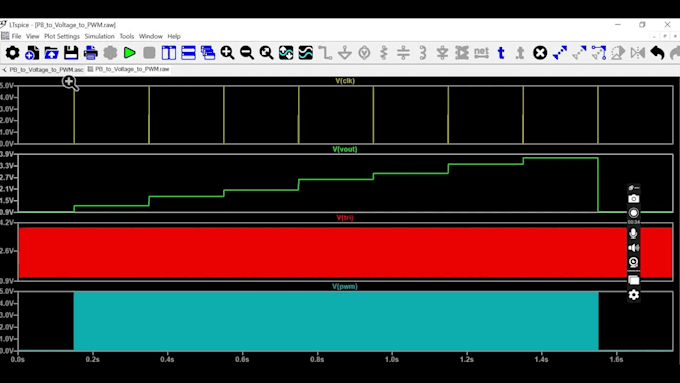Pick visible traces icon
680x383 pixels.
pyautogui.click(x=305, y=53)
